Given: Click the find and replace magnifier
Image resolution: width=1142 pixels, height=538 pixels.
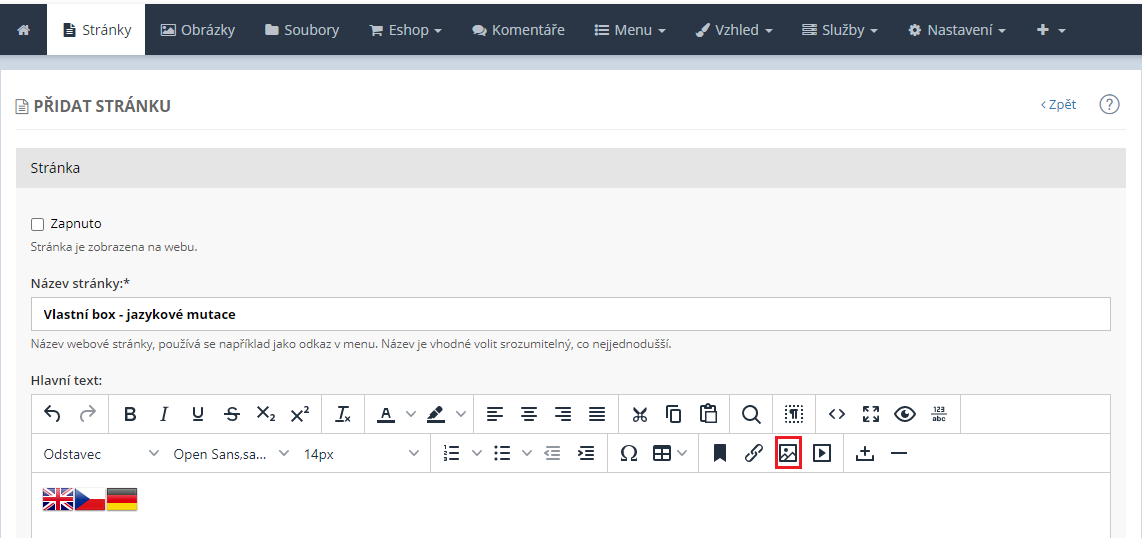Looking at the screenshot, I should pyautogui.click(x=751, y=414).
